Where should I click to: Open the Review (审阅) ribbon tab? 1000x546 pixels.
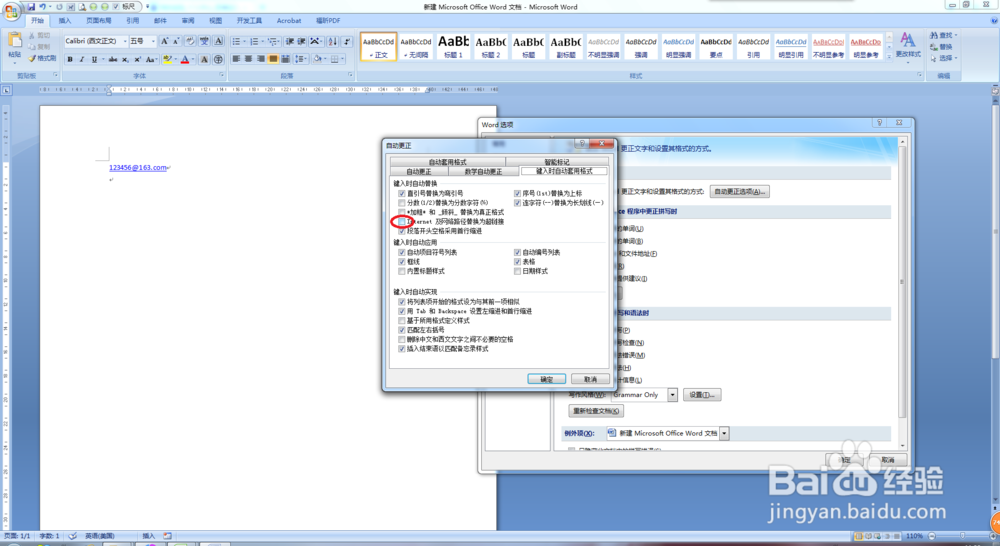coord(188,20)
